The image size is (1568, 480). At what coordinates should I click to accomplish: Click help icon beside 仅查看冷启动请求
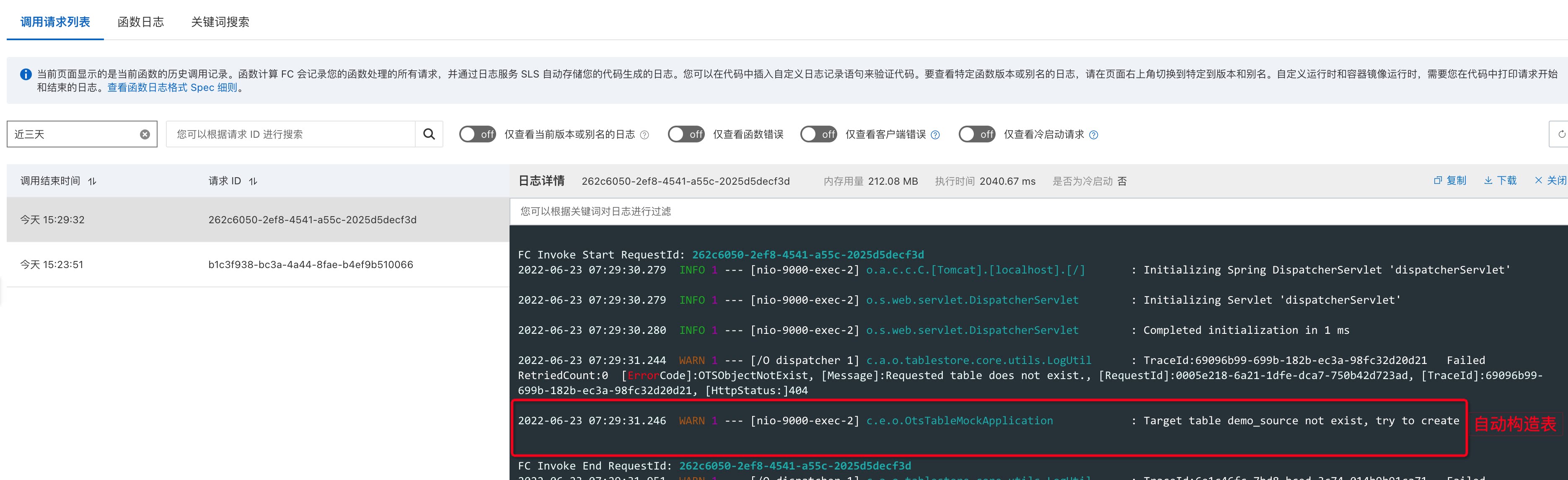coord(1094,135)
